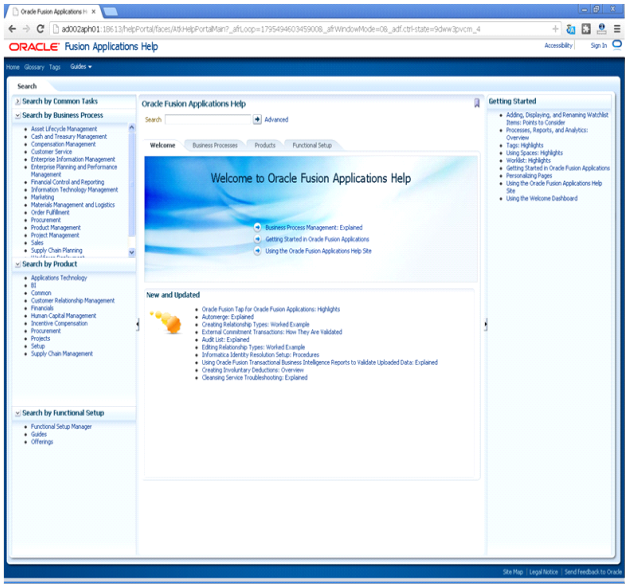The image size is (628, 587).
Task: Click the Sign In link
Action: pyautogui.click(x=599, y=45)
